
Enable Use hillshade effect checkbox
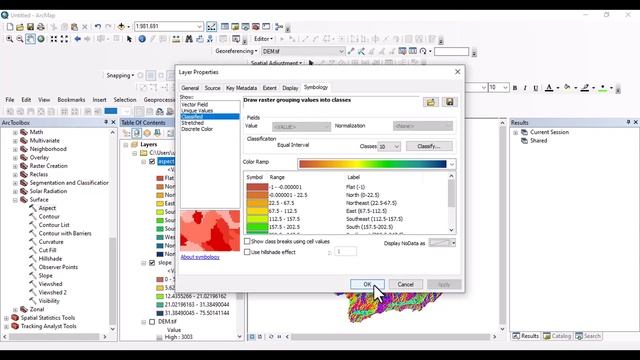click(247, 252)
